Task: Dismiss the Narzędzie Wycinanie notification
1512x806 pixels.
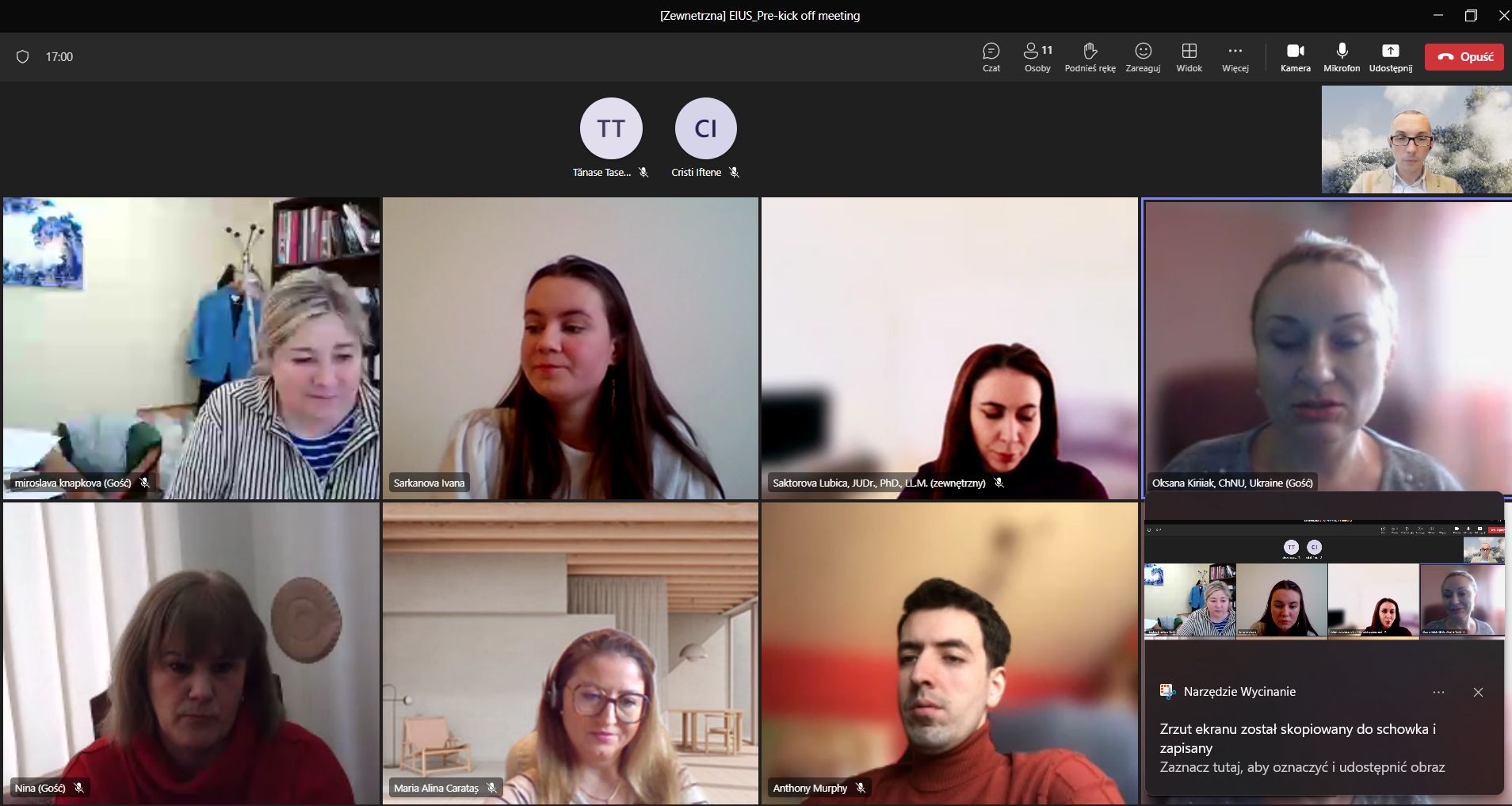Action: point(1478,692)
